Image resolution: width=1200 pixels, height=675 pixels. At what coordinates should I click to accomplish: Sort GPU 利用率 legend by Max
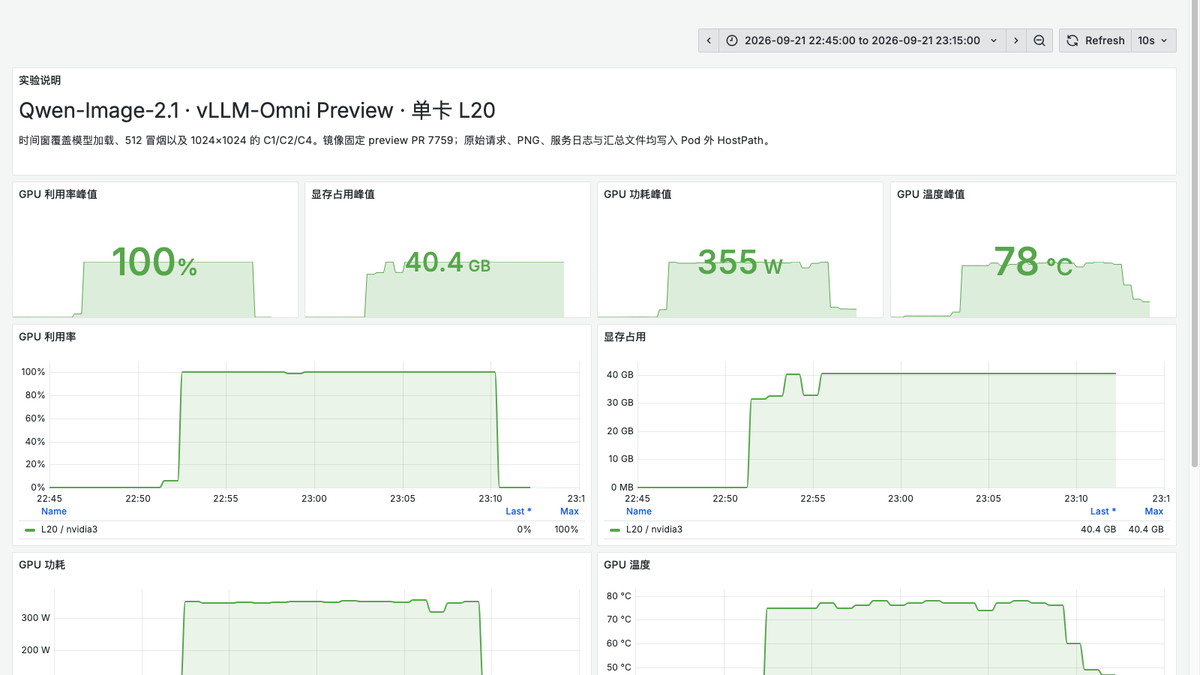pos(569,511)
